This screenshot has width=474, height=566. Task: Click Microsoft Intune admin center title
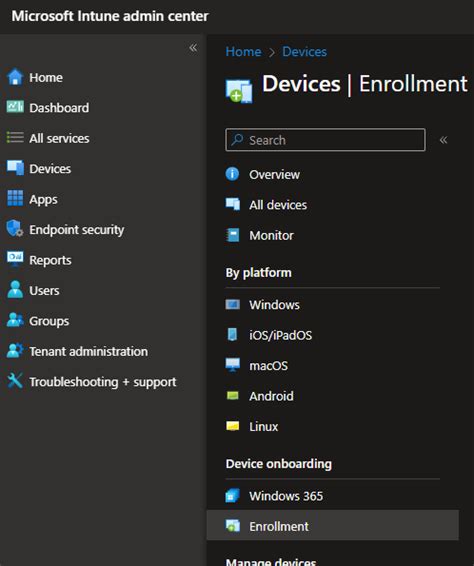[110, 16]
